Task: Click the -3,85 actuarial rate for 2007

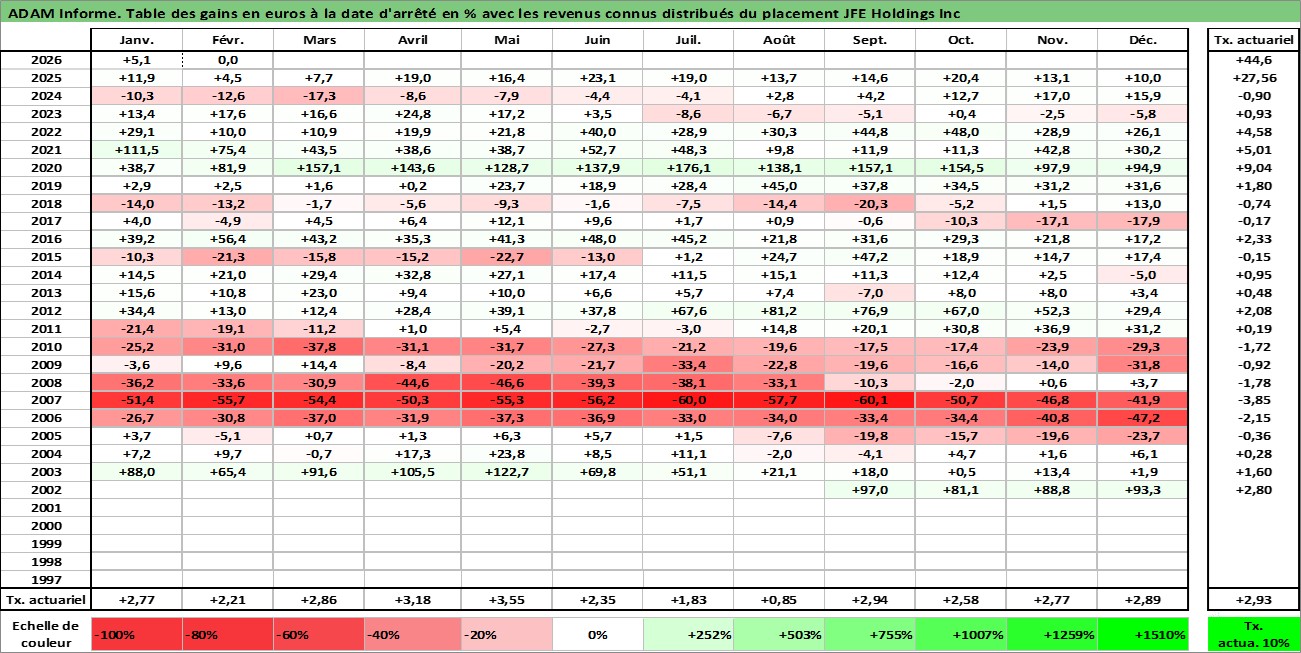Action: pyautogui.click(x=1254, y=400)
